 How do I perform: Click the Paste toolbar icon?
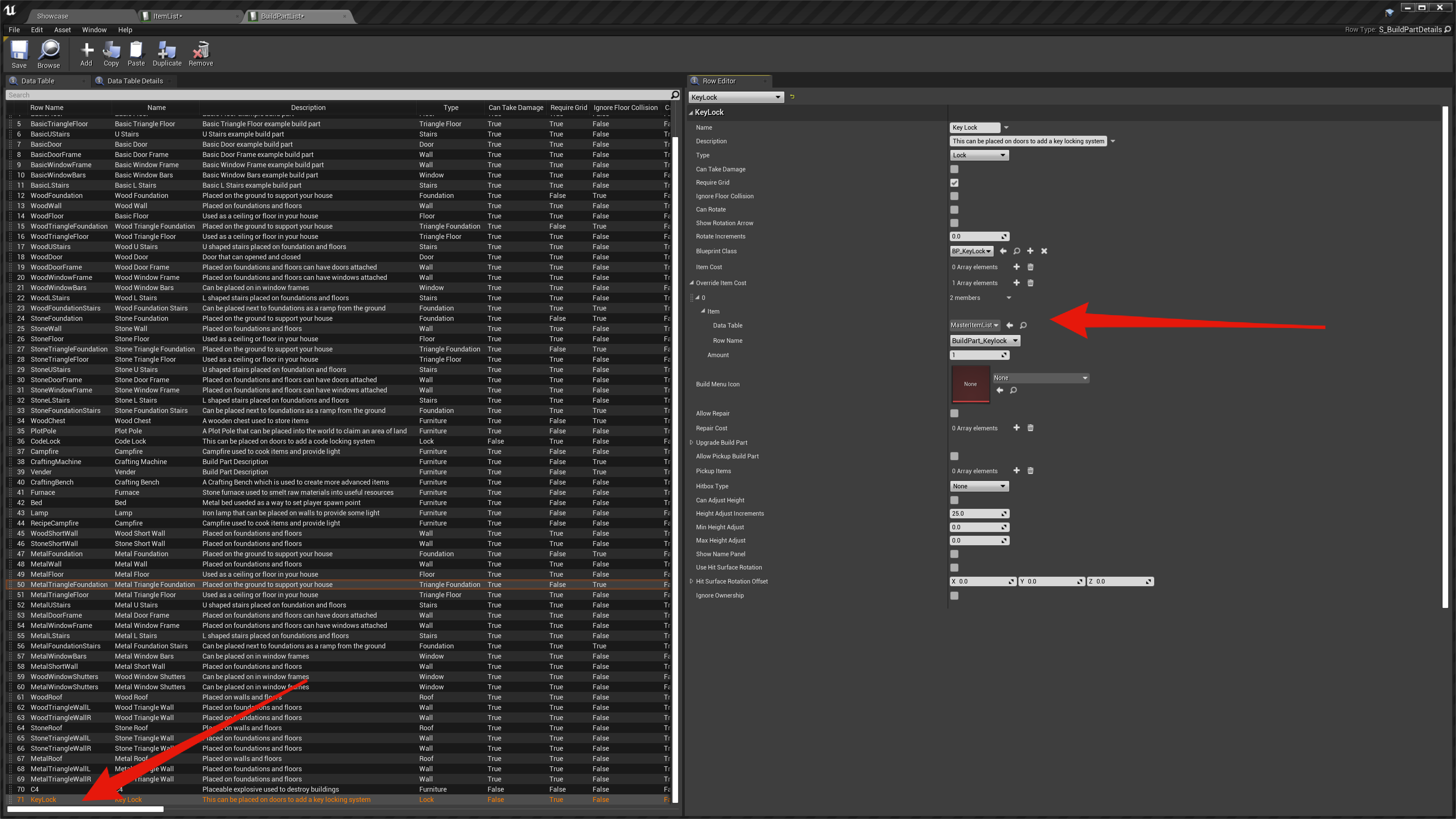pos(136,51)
